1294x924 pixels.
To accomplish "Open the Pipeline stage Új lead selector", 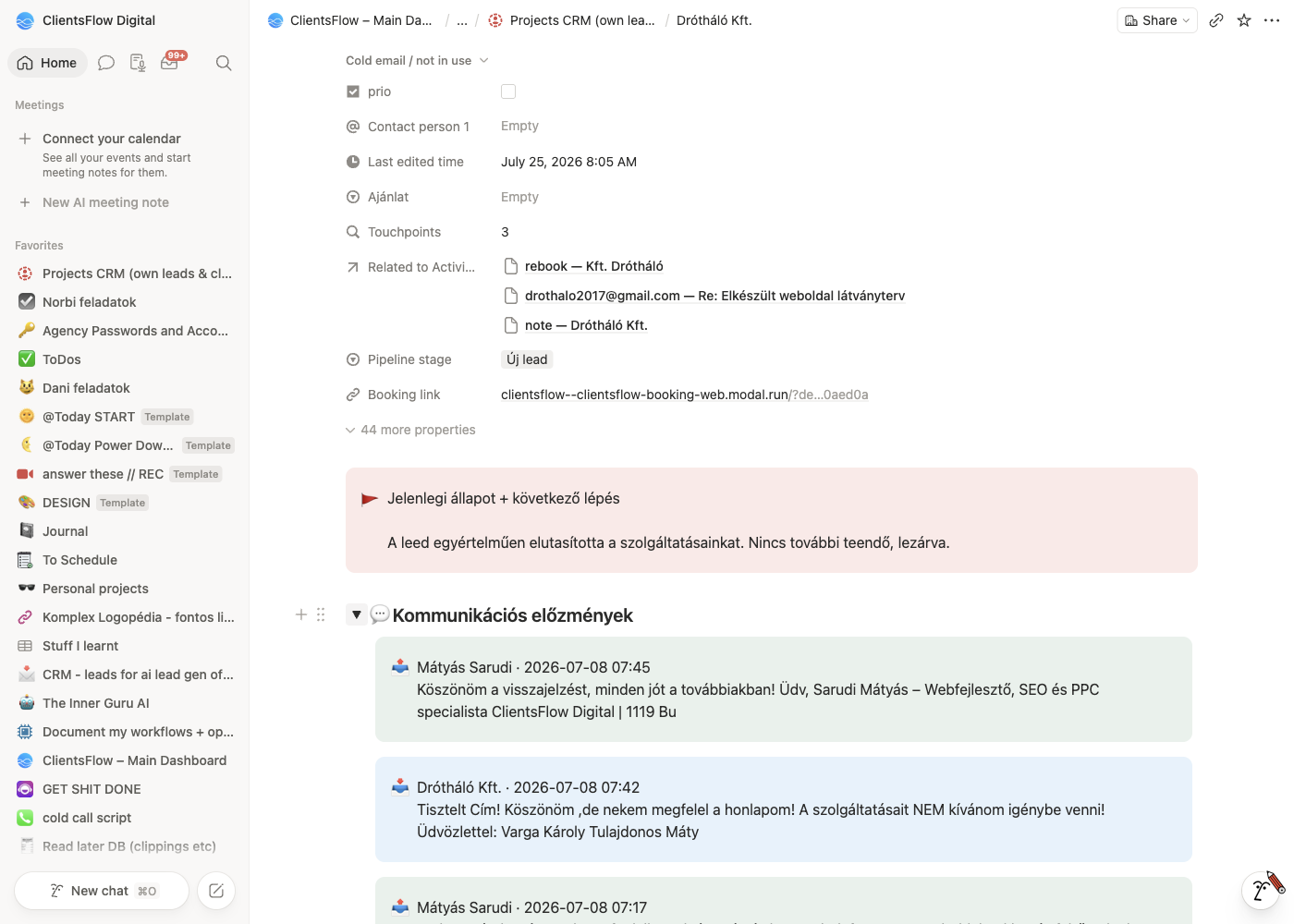I will pyautogui.click(x=527, y=359).
